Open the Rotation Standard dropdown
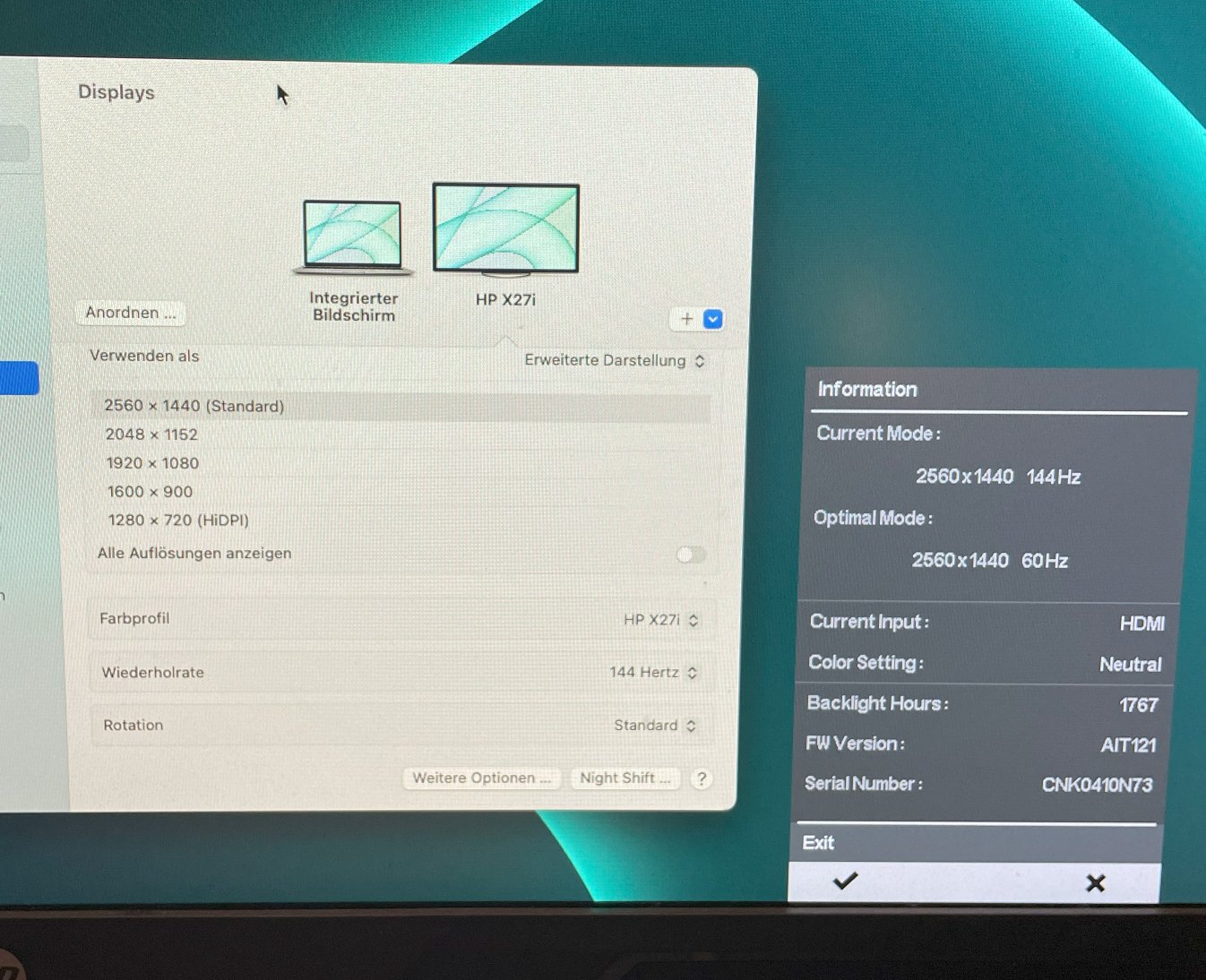Screen dimensions: 1206x980 [x=655, y=725]
